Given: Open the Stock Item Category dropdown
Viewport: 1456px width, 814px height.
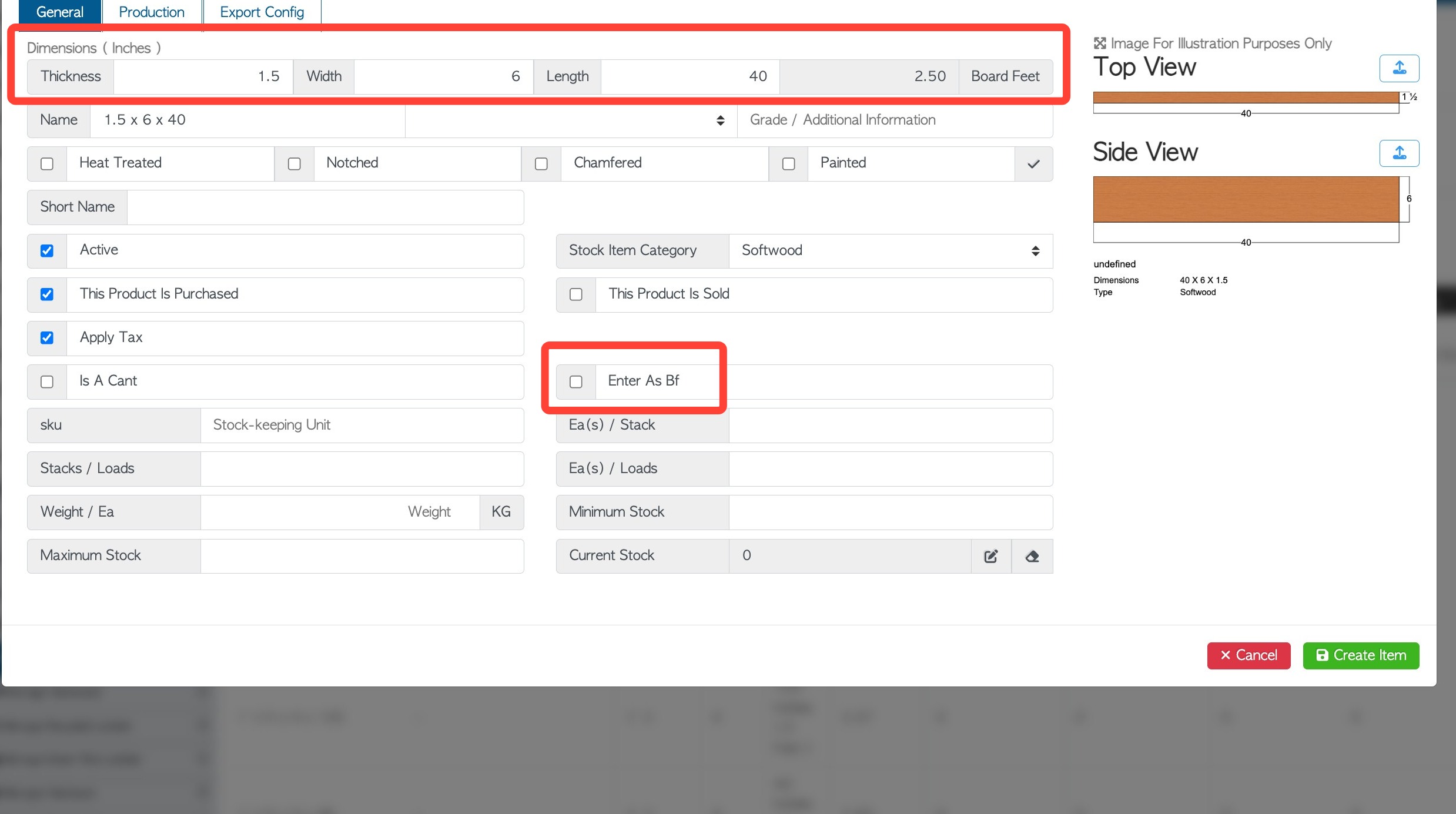Looking at the screenshot, I should [890, 251].
